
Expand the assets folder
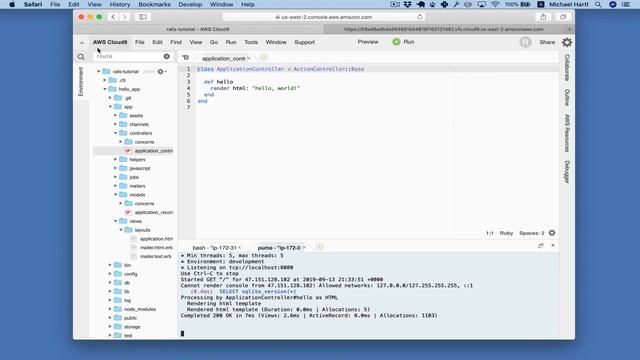pyautogui.click(x=116, y=116)
